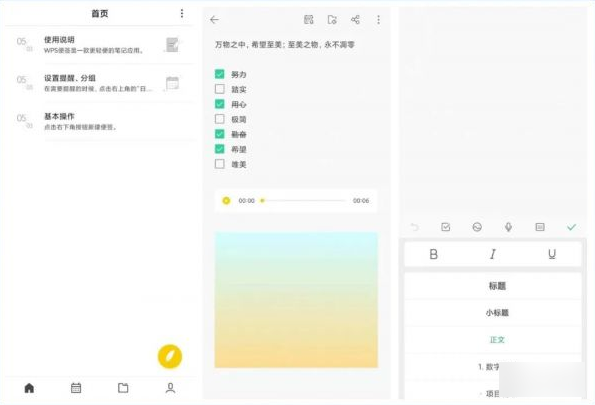Open the three-dot menu on 首页 header
This screenshot has width=595, height=405.
(182, 14)
